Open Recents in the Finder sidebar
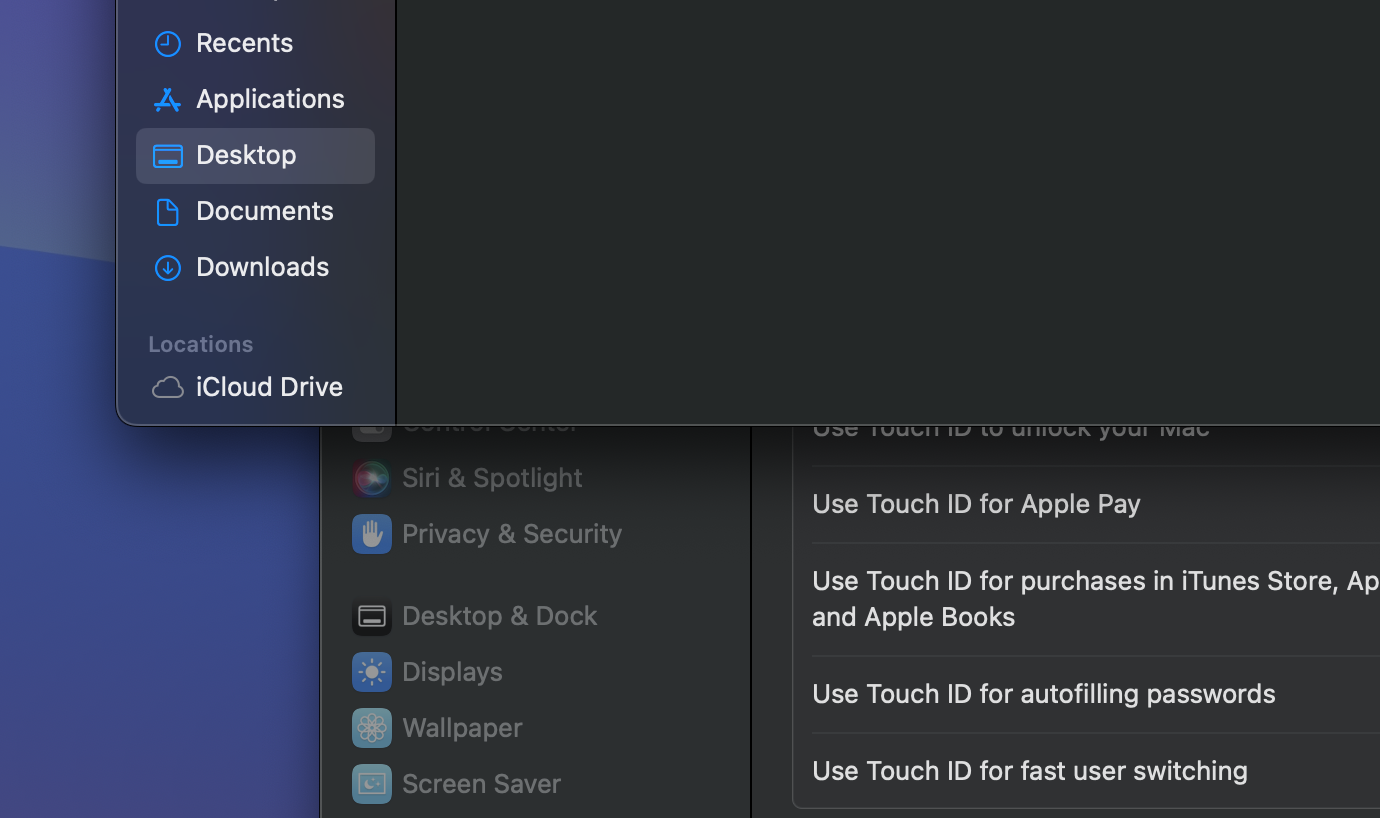Screen dimensions: 1380x818 [x=244, y=43]
